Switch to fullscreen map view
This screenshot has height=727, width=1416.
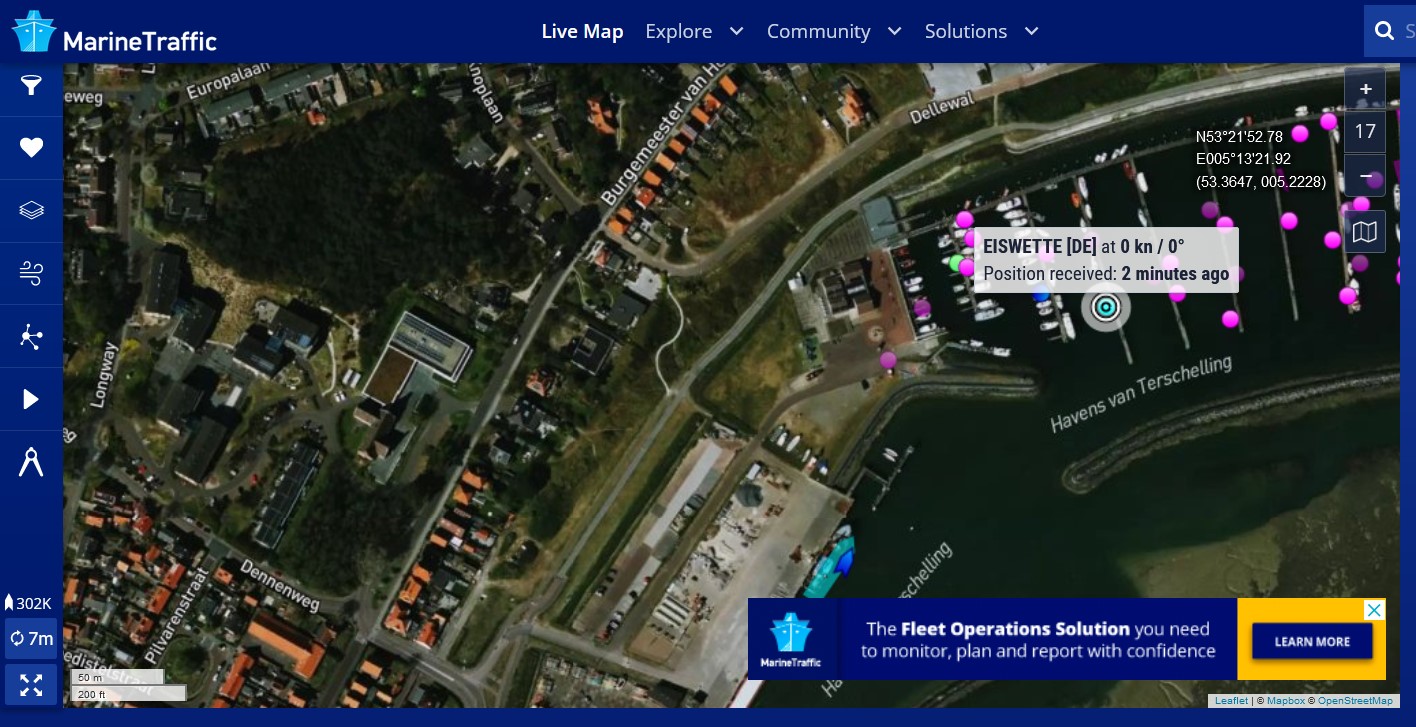tap(31, 685)
